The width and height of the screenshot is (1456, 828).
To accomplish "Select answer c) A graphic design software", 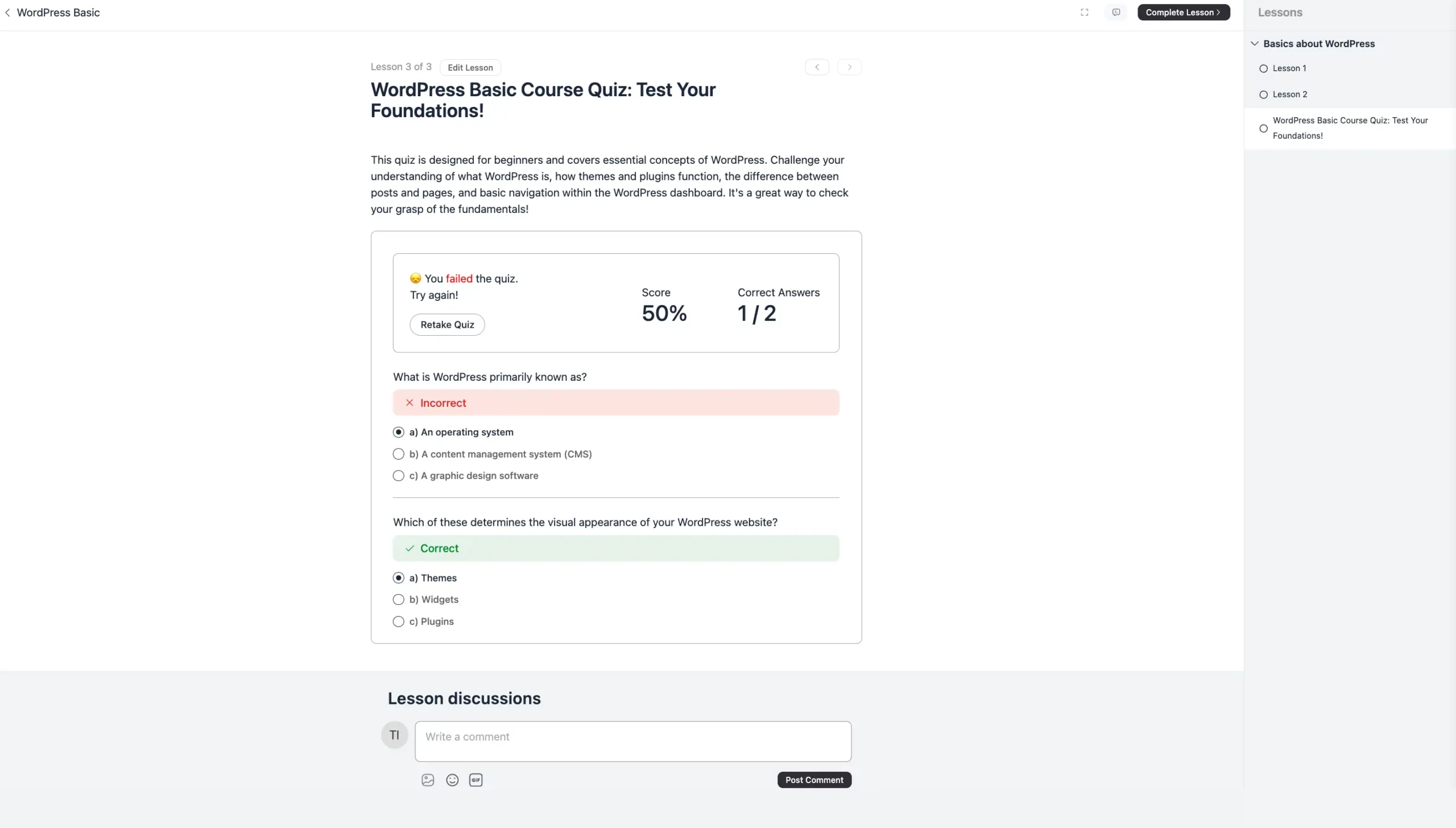I will (466, 476).
